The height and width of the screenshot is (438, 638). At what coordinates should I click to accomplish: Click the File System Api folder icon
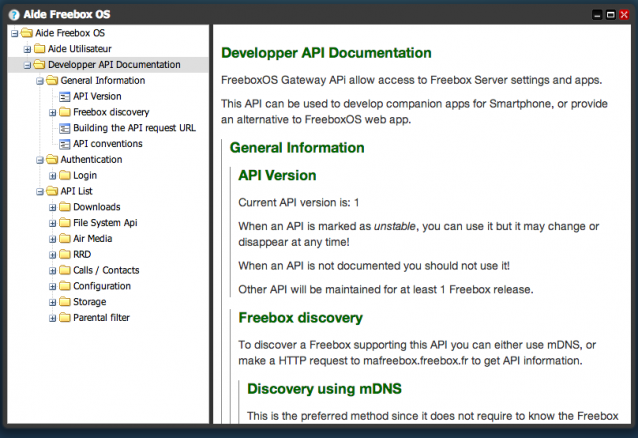[x=65, y=222]
